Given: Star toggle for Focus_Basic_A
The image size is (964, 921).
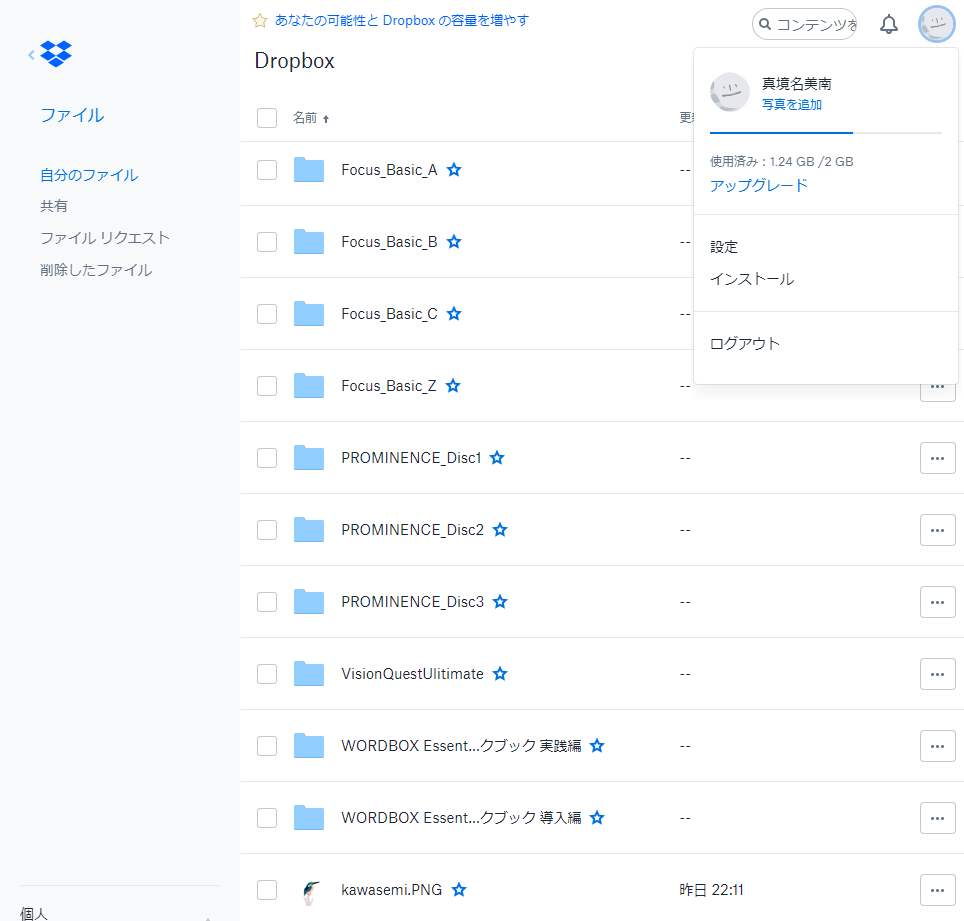Looking at the screenshot, I should [x=454, y=170].
